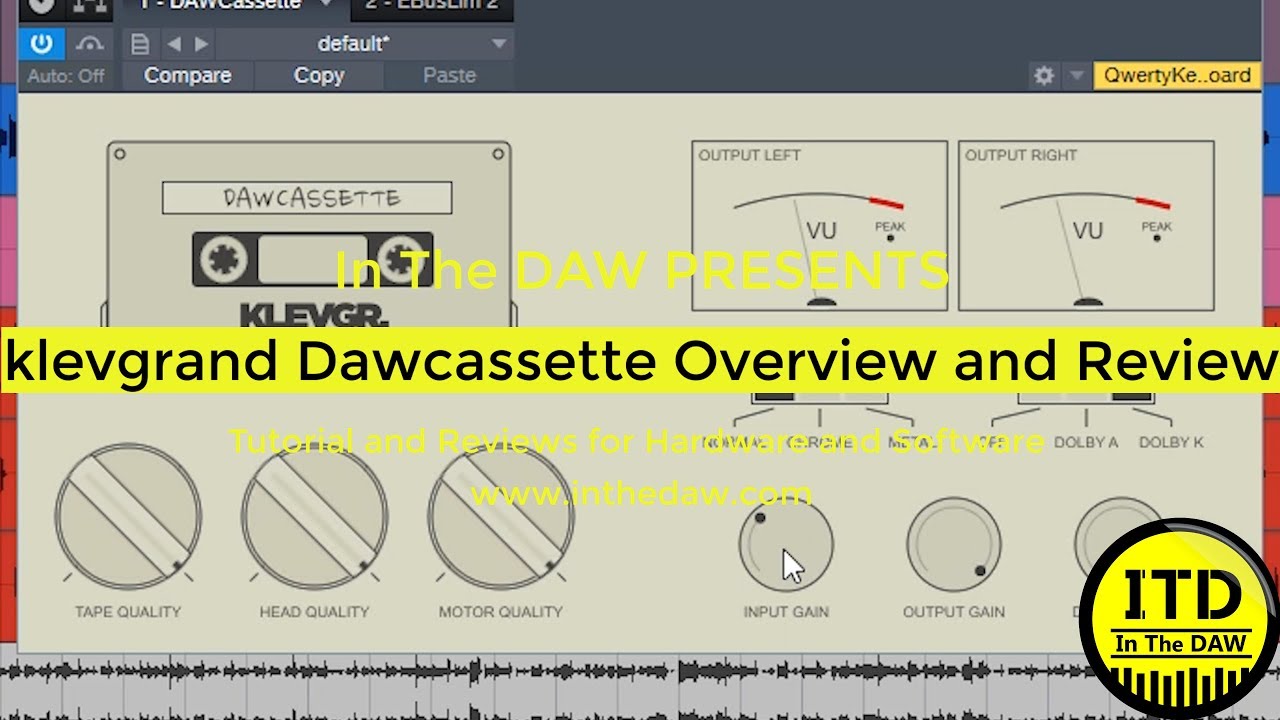Image resolution: width=1280 pixels, height=720 pixels.
Task: Click the Paste button
Action: tap(449, 75)
